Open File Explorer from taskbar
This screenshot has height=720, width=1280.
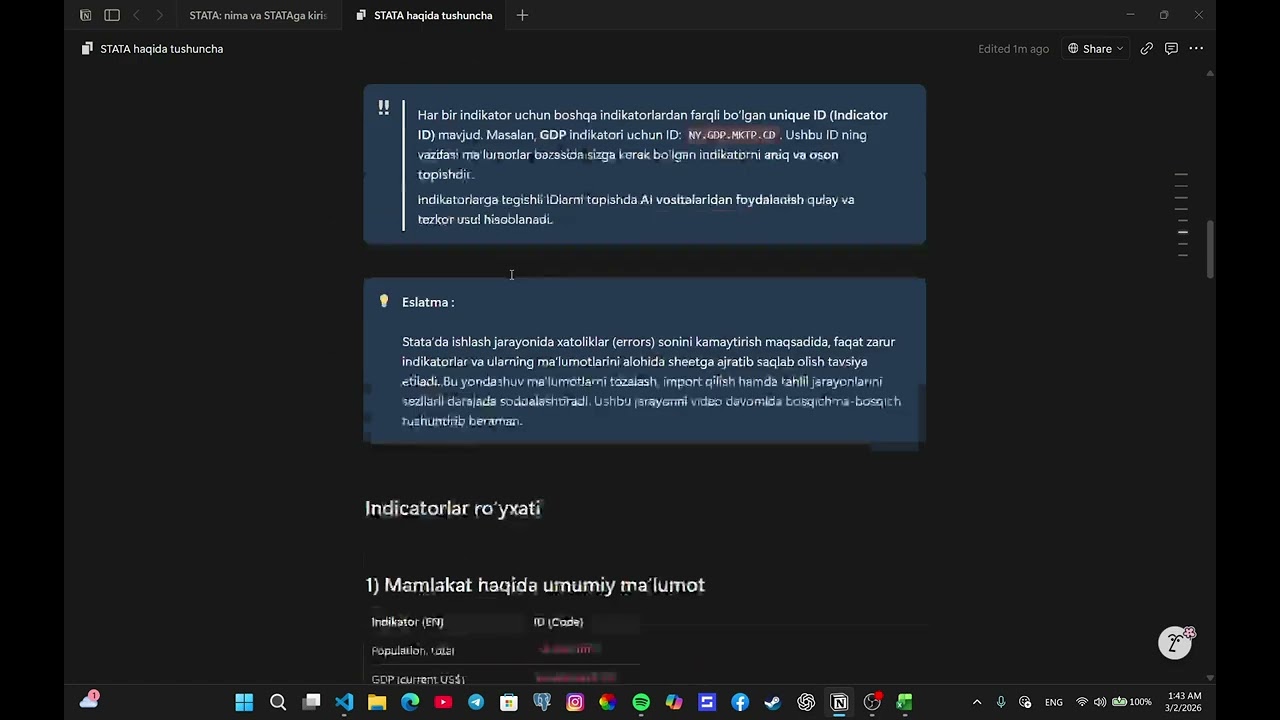pyautogui.click(x=377, y=702)
